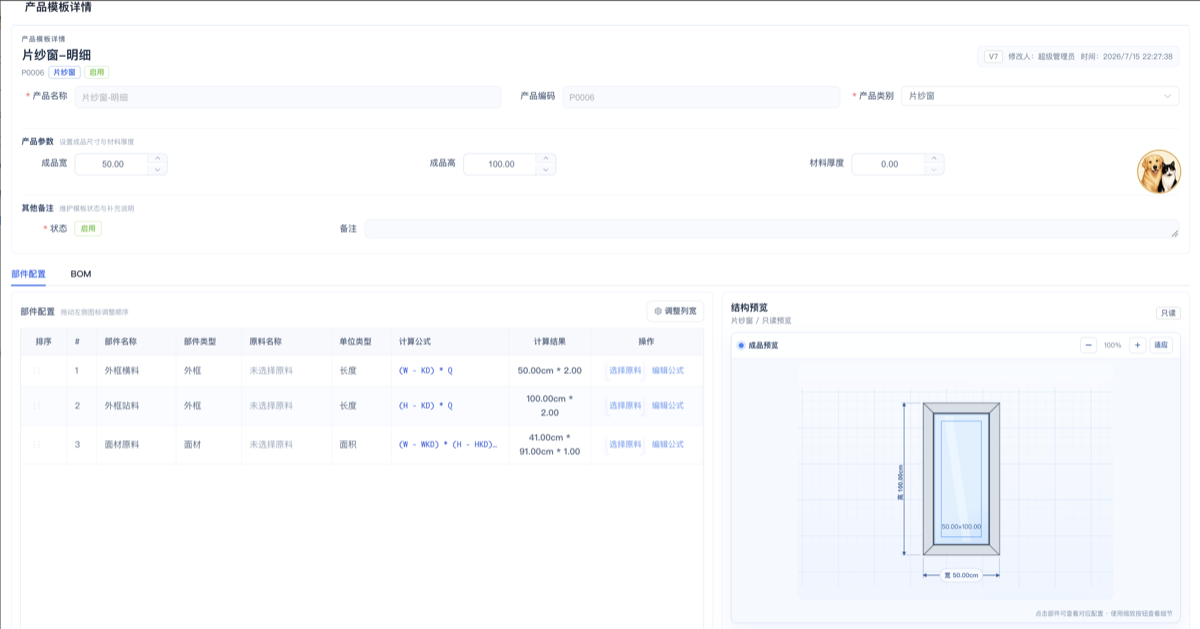Click 选择原料 for 外框横料

(626, 370)
